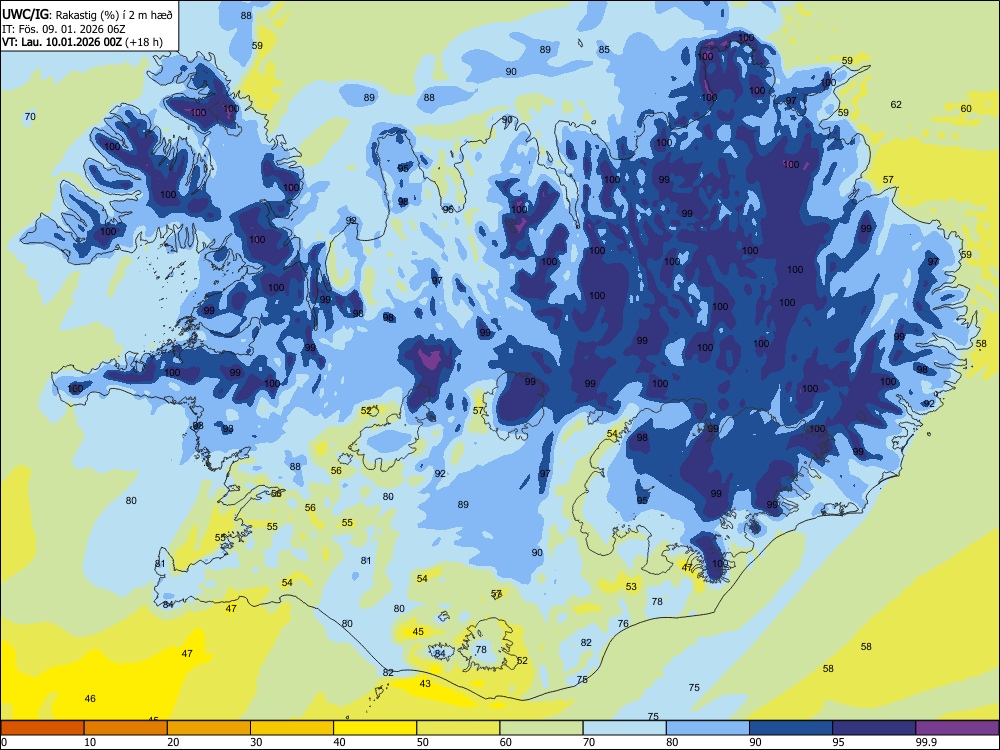This screenshot has width=1000, height=750.
Task: Click the light green 60–70 legend swatch
Action: 541,728
